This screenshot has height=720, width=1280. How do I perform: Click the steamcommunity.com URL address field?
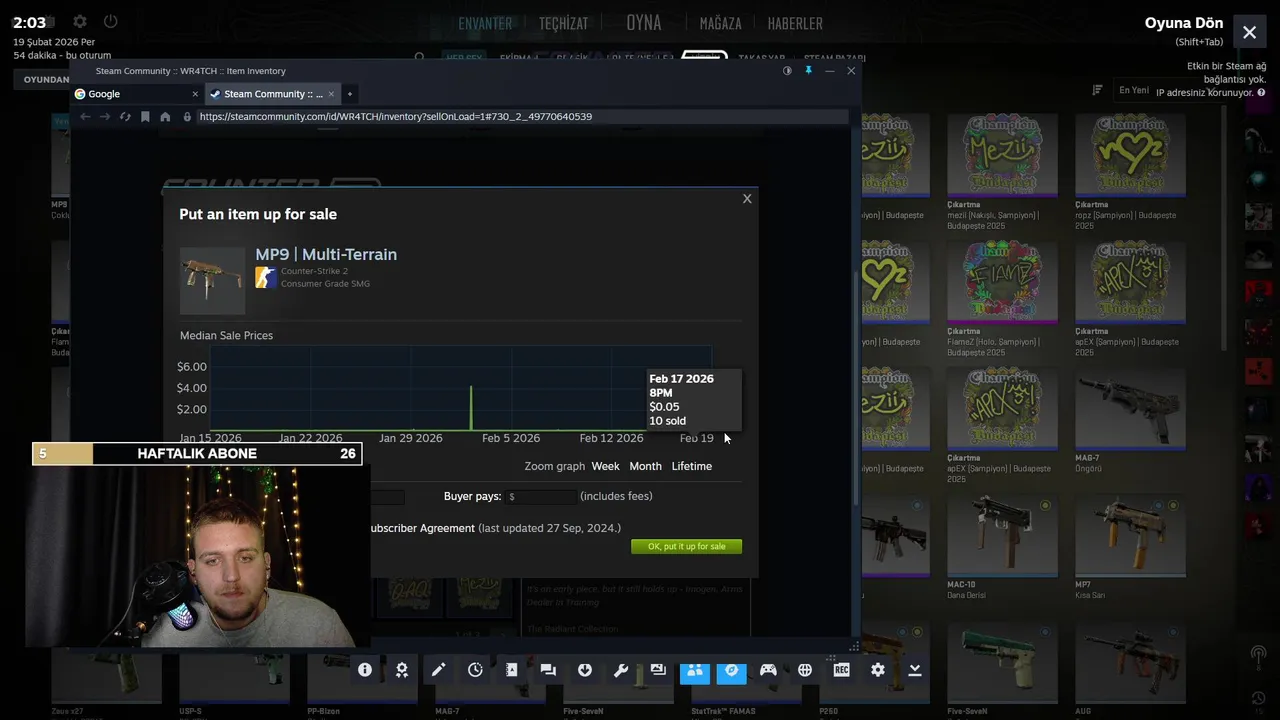520,116
